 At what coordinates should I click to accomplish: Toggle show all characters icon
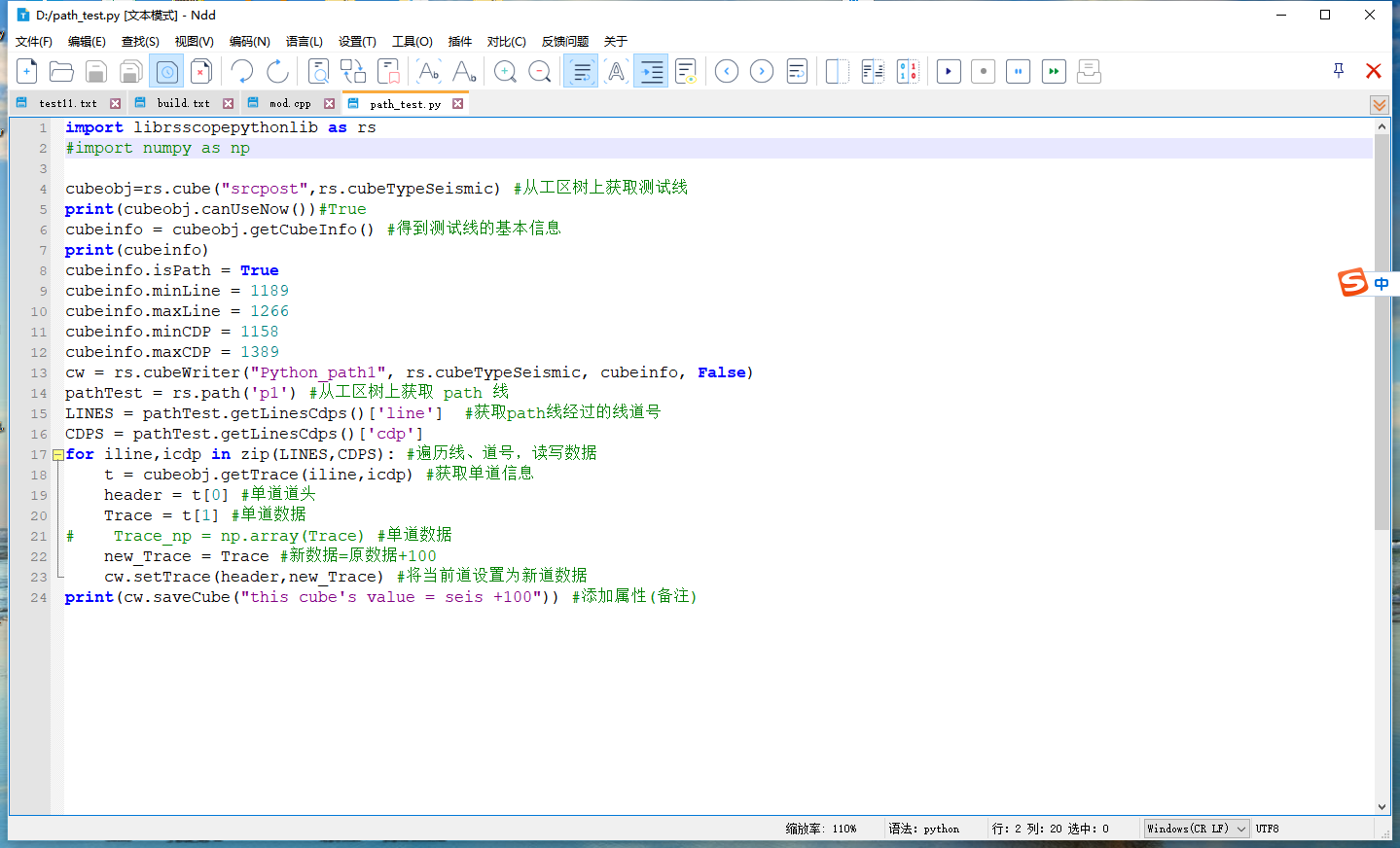click(x=617, y=71)
